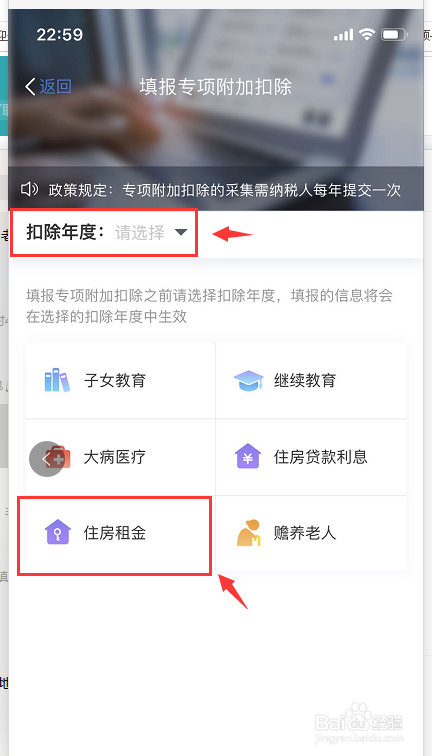Select the 请选择 year placeholder
The width and height of the screenshot is (432, 756).
140,232
